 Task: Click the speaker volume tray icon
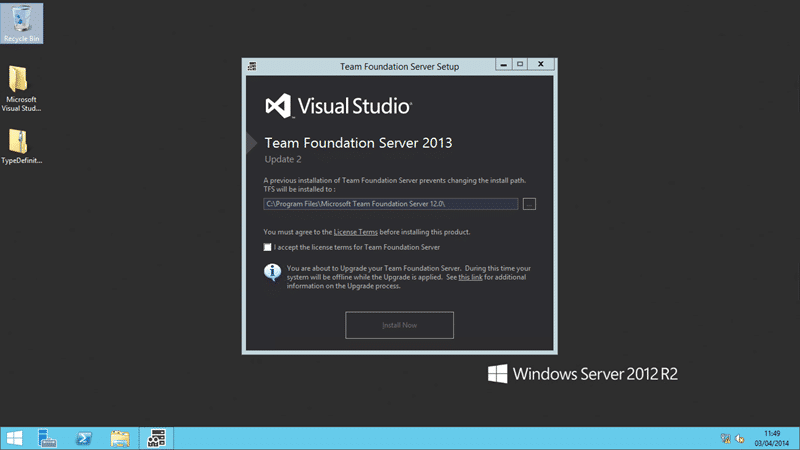740,438
